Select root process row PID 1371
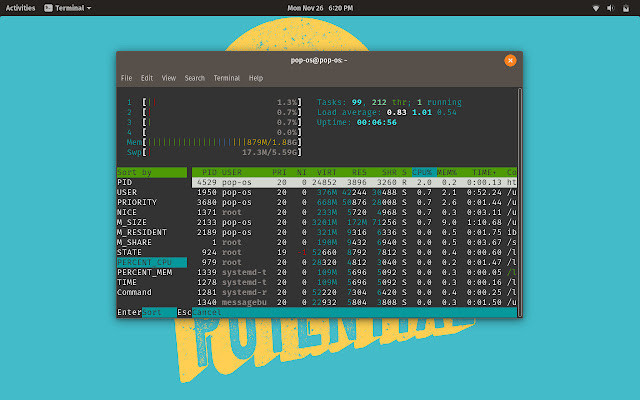The image size is (640, 400). pos(354,212)
